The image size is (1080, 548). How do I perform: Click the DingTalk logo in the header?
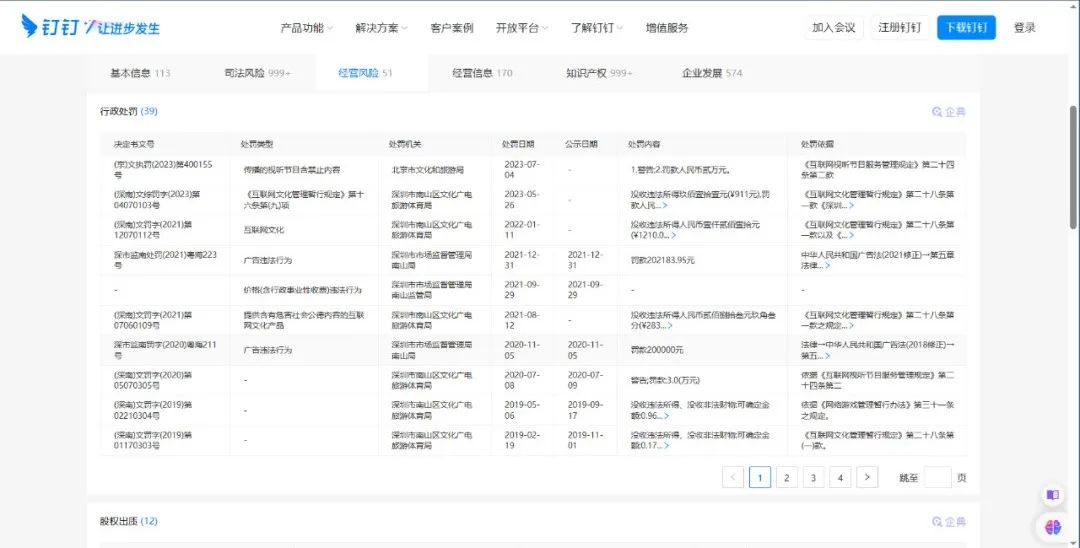[x=90, y=27]
